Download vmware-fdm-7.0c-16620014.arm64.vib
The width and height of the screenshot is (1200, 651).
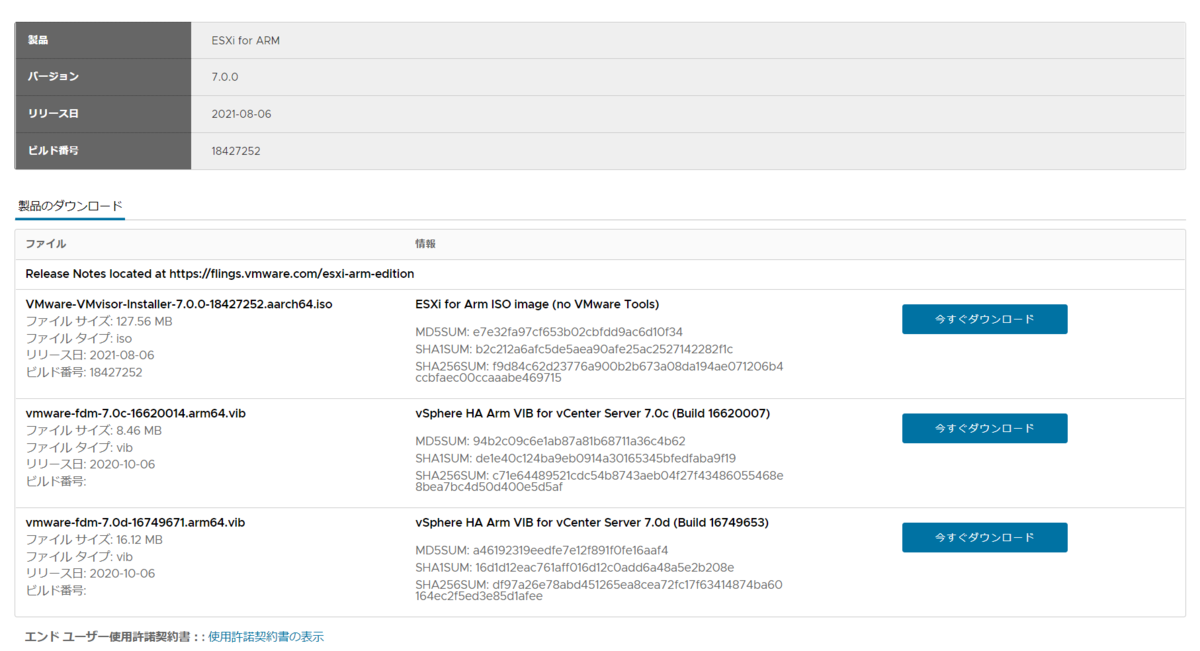point(984,428)
